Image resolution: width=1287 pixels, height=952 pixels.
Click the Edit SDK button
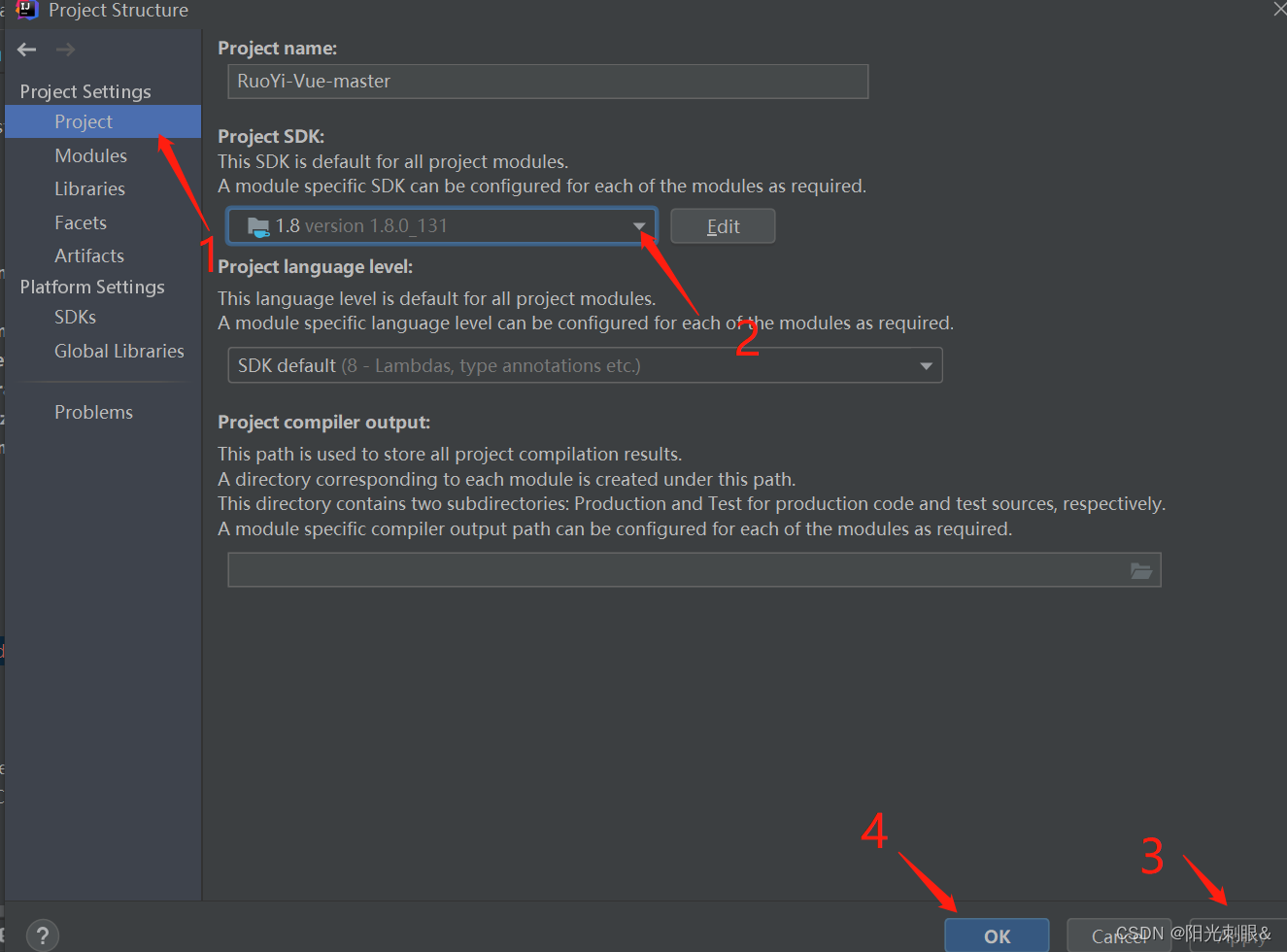723,226
